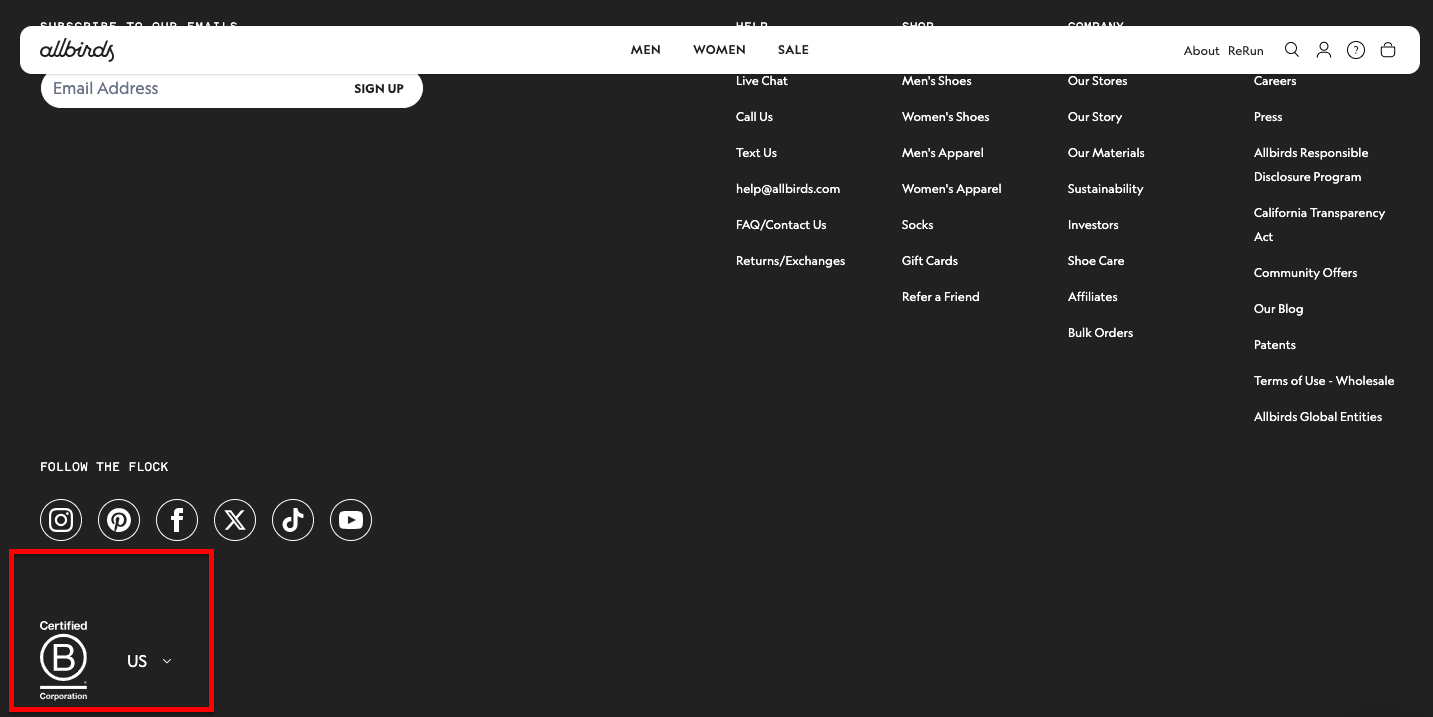This screenshot has width=1433, height=717.
Task: Open the TikTok icon
Action: [x=293, y=520]
